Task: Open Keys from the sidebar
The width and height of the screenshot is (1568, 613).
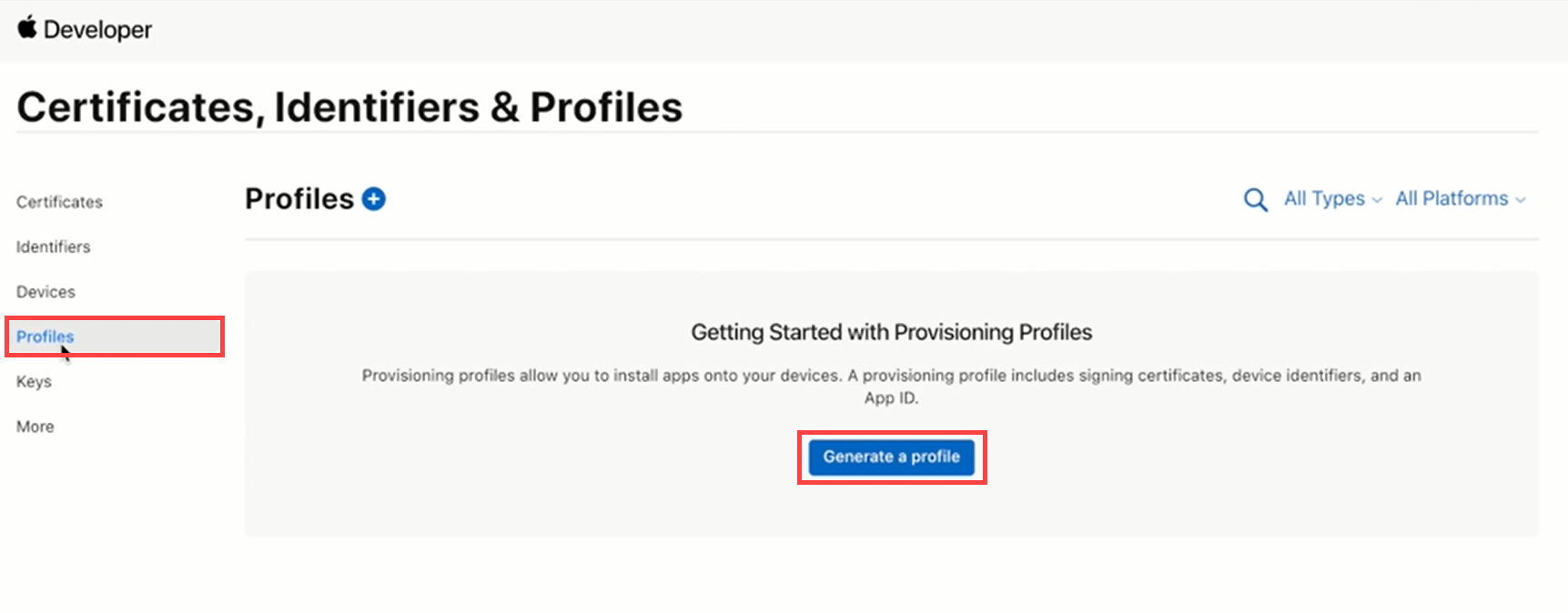Action: [34, 382]
